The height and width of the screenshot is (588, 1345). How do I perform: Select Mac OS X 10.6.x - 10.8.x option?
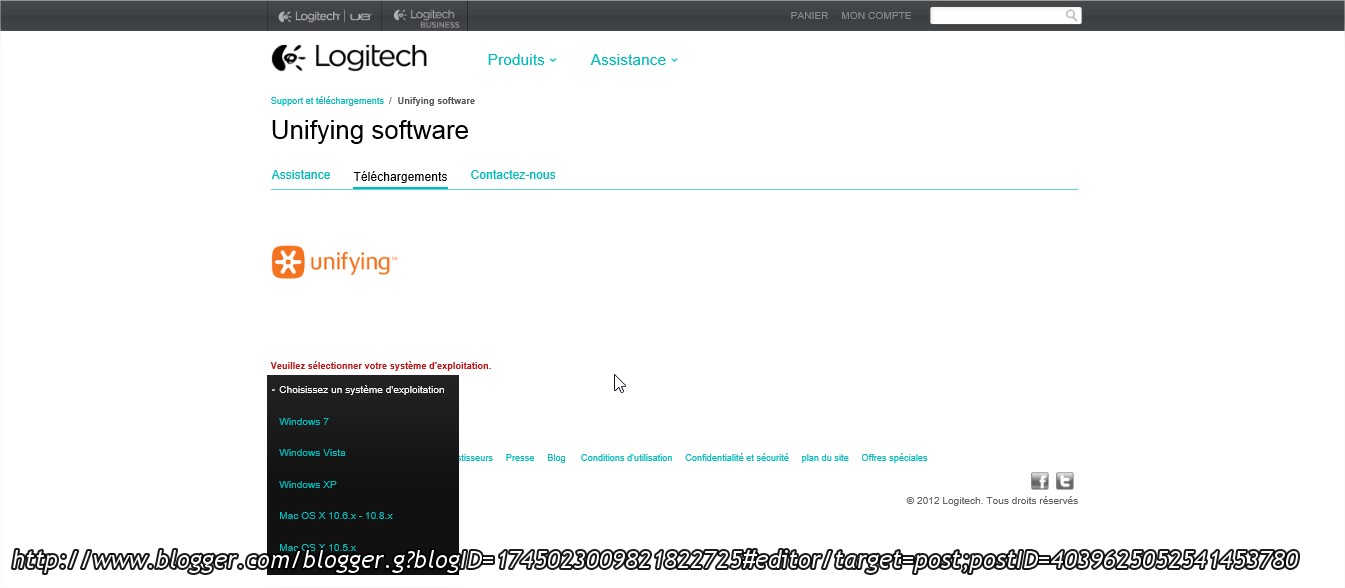336,516
